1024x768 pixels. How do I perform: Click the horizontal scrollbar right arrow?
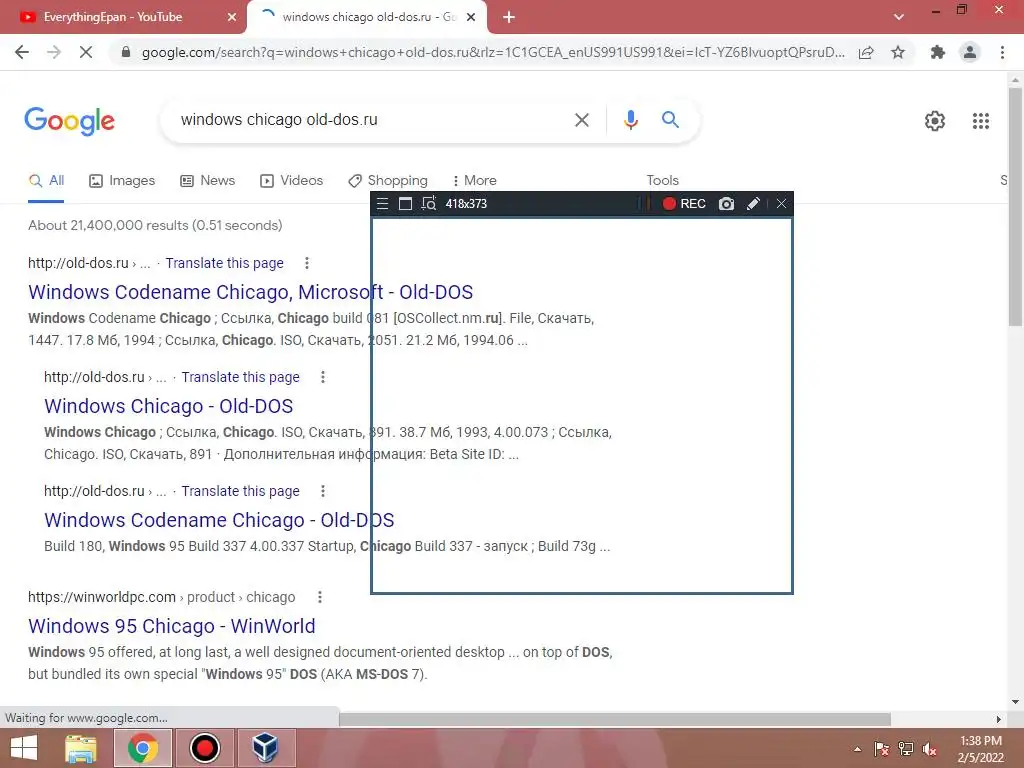998,719
